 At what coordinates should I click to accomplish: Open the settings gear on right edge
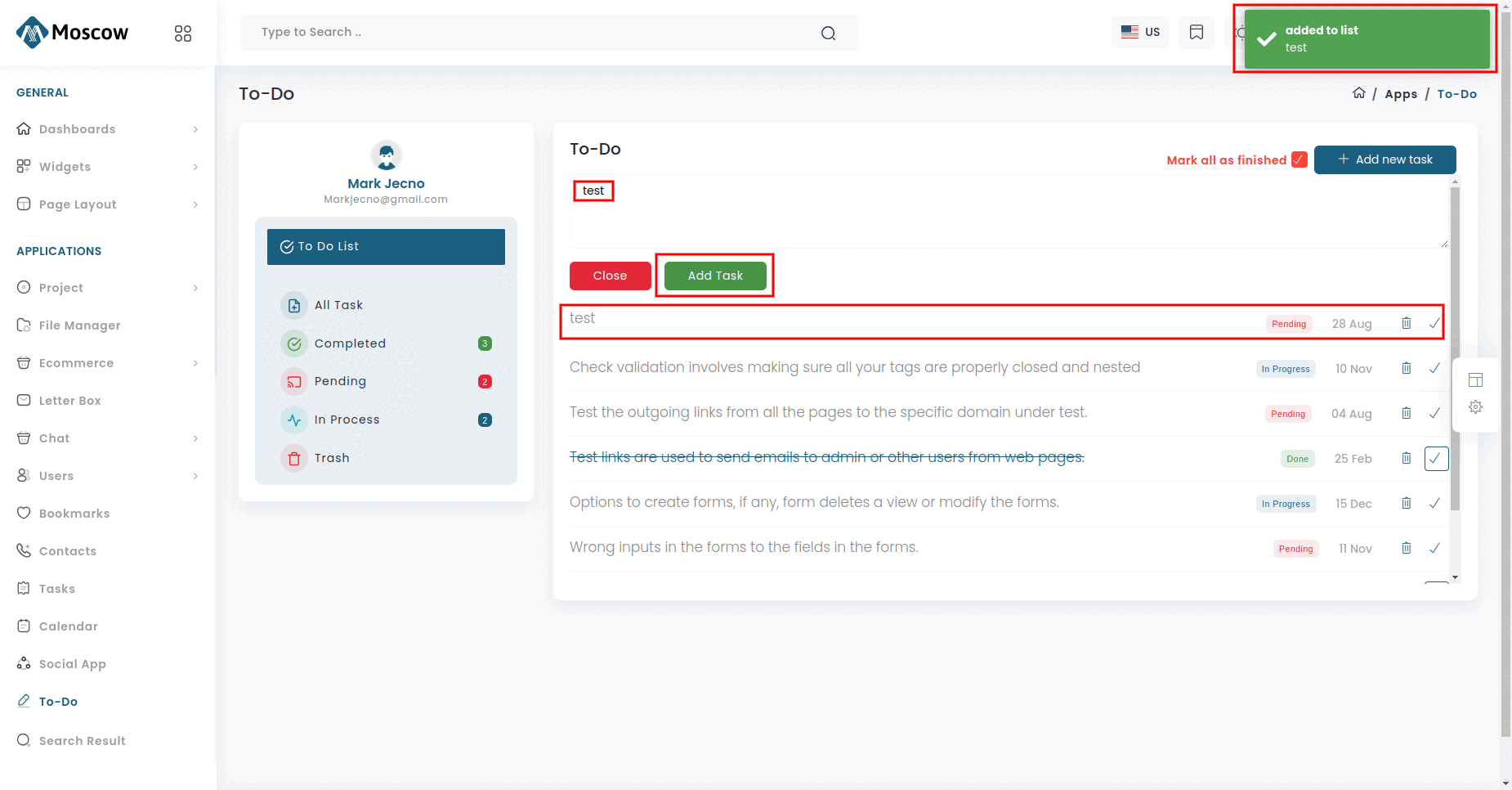coord(1475,407)
